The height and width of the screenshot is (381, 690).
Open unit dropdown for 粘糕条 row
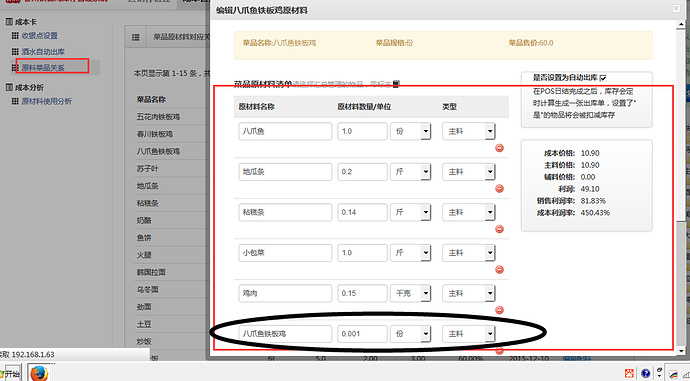426,212
